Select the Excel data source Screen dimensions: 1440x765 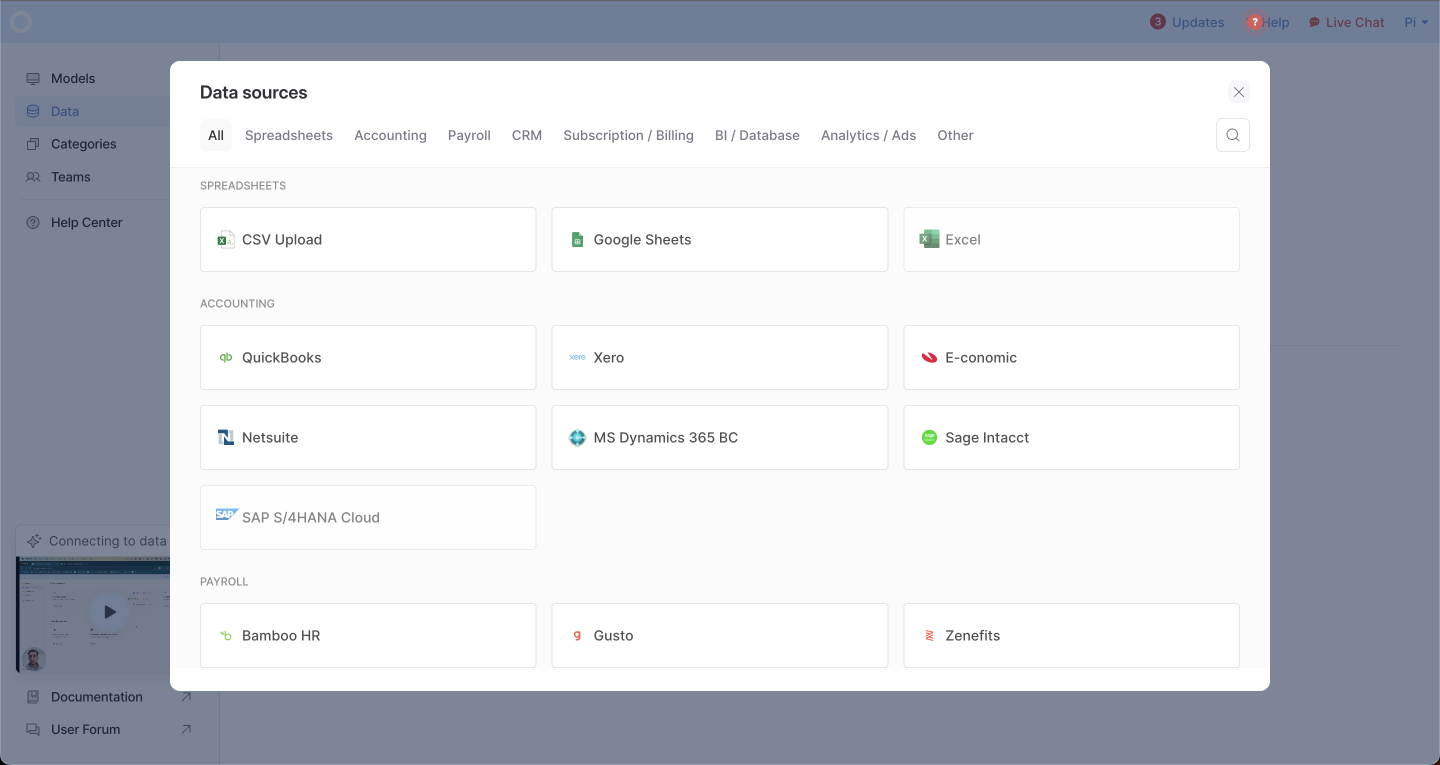coord(1071,239)
